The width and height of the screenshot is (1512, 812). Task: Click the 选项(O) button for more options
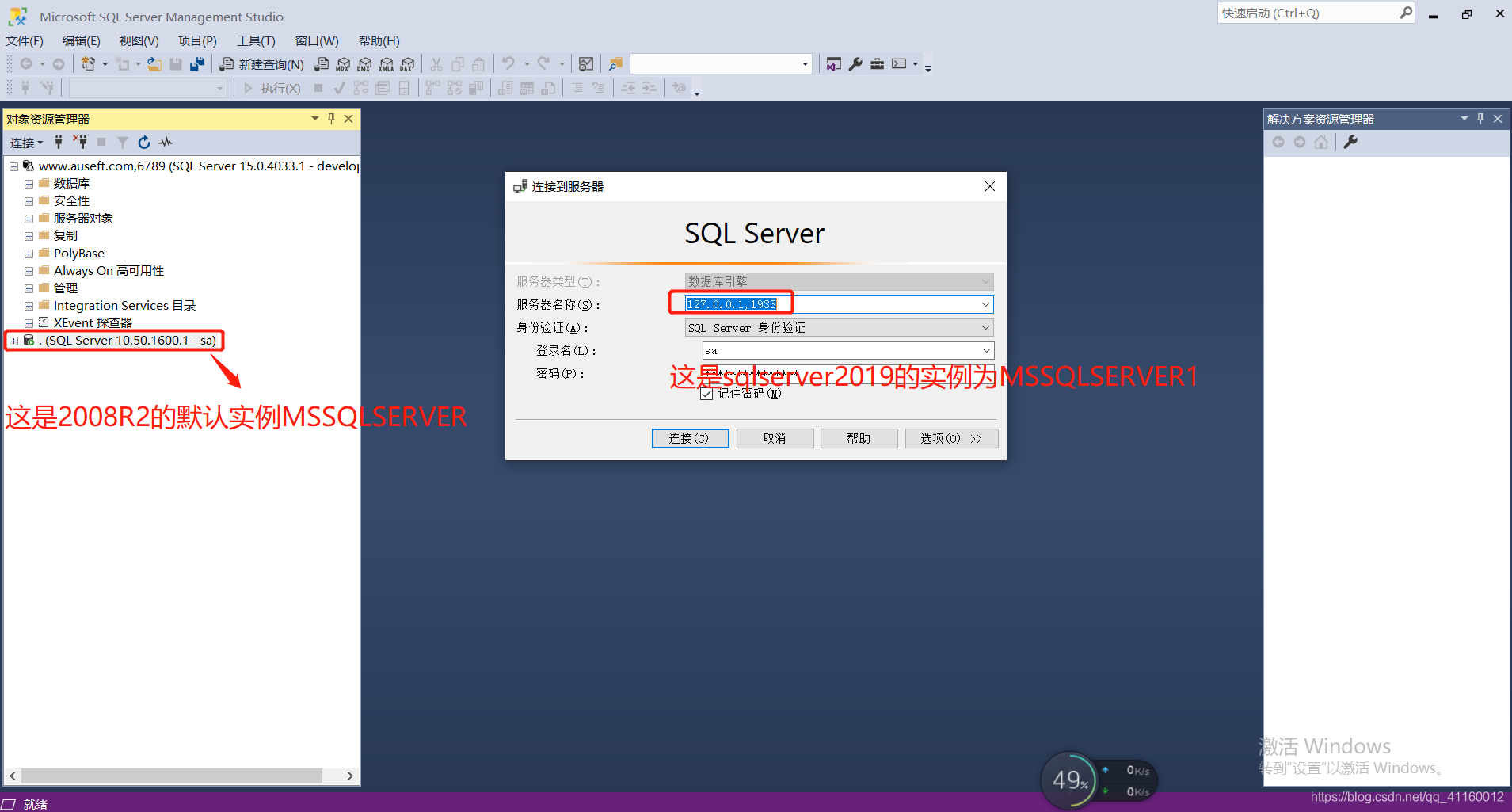[950, 438]
